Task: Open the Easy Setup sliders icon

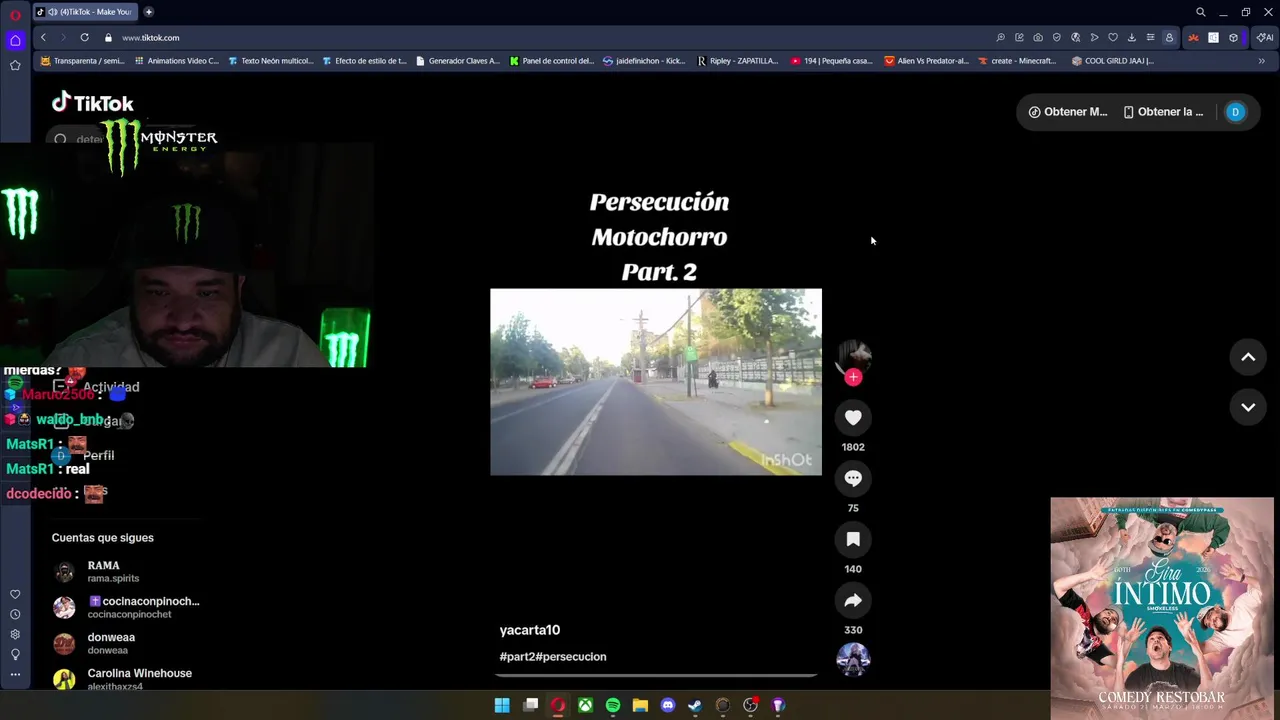Action: click(1150, 38)
